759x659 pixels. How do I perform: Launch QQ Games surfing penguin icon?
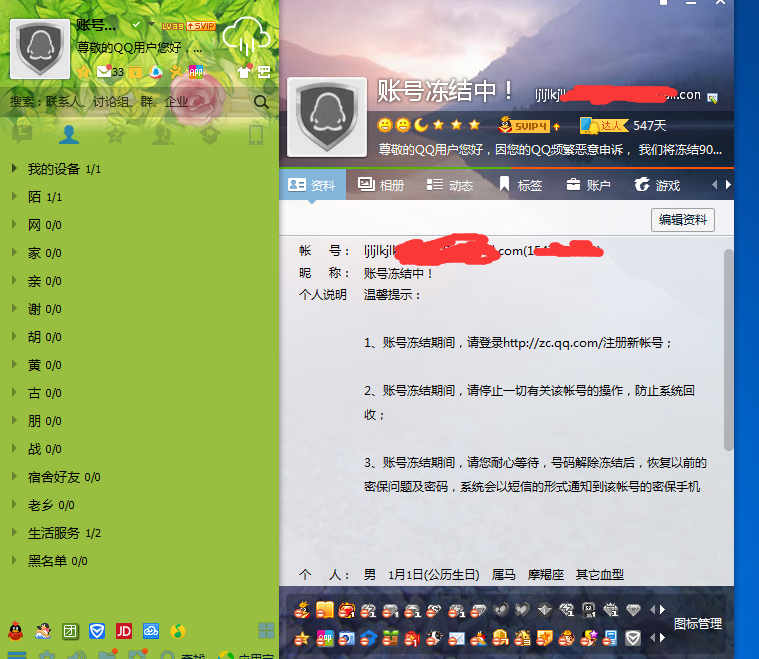pyautogui.click(x=43, y=631)
